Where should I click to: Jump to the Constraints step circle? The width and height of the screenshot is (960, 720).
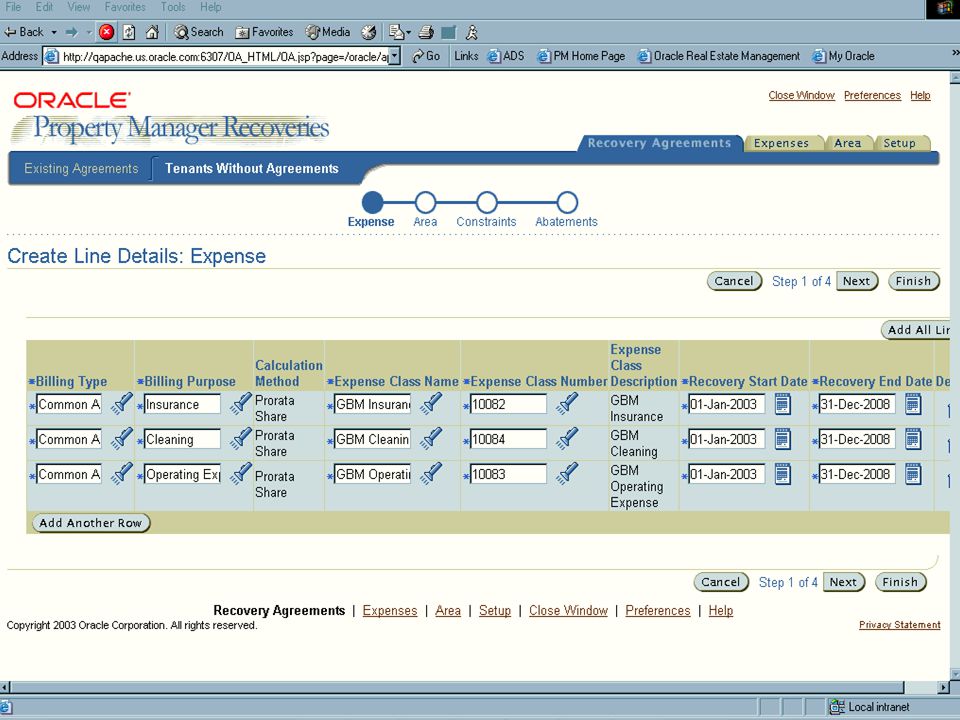(487, 202)
